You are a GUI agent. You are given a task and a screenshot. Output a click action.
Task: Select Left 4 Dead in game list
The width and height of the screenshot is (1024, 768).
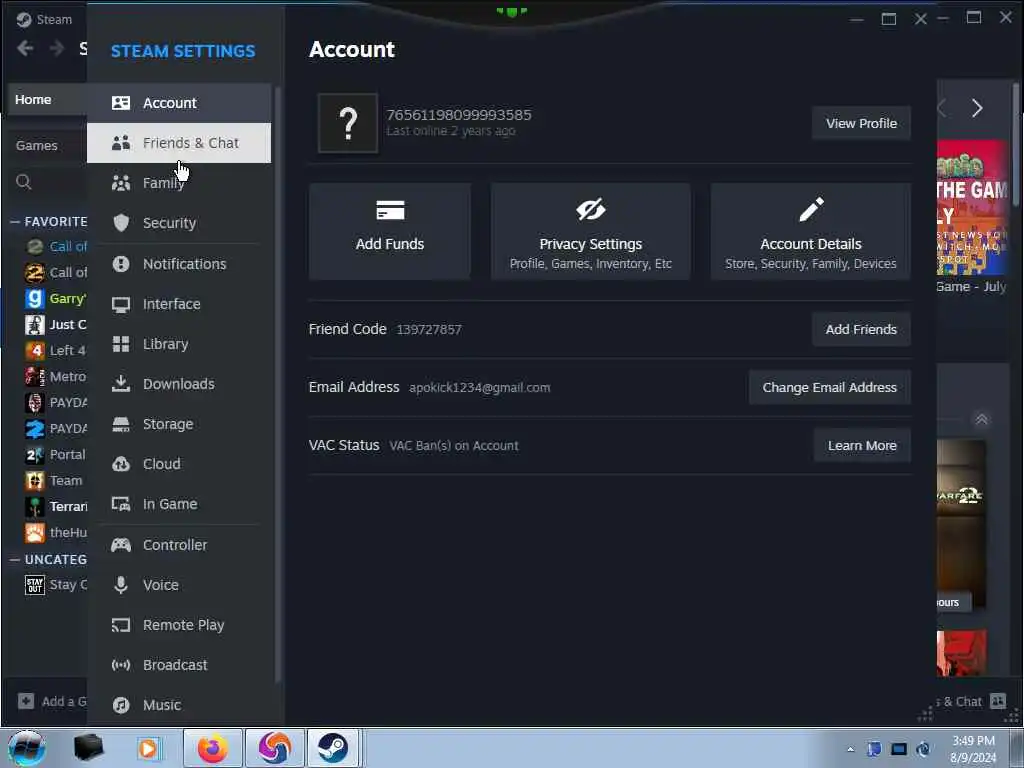(x=56, y=350)
